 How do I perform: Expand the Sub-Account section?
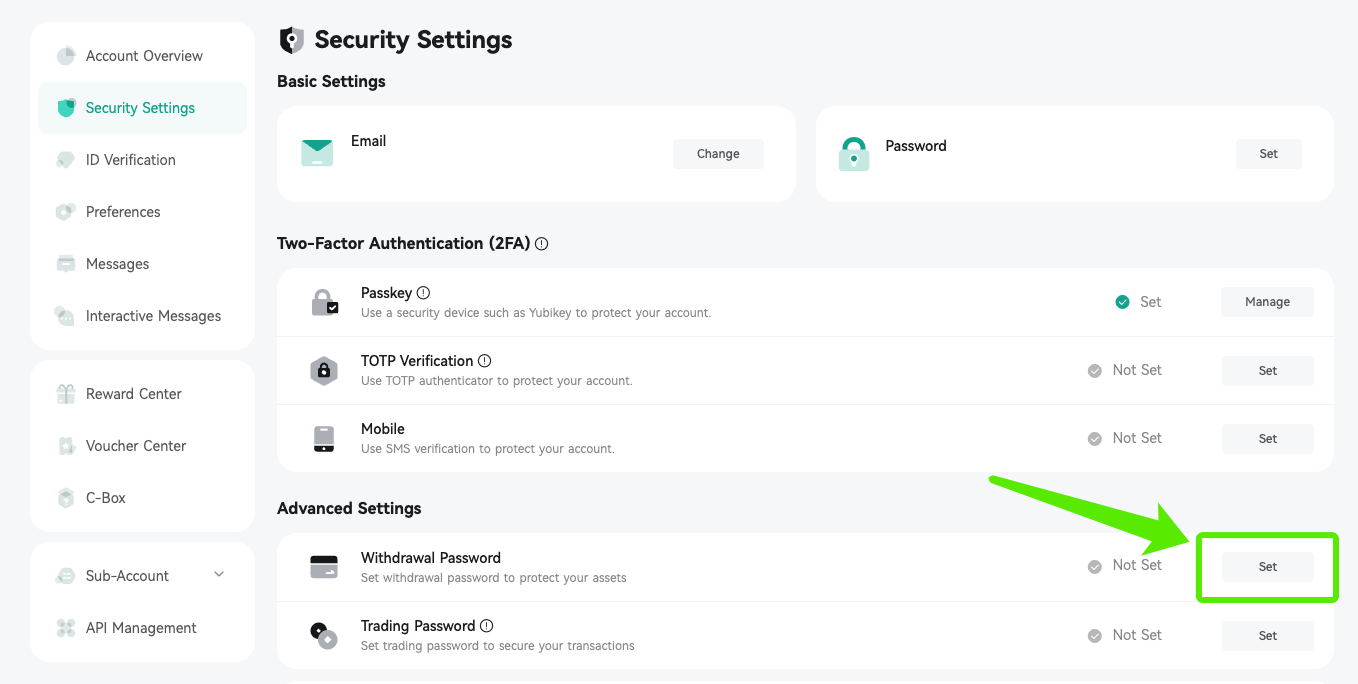(x=219, y=575)
